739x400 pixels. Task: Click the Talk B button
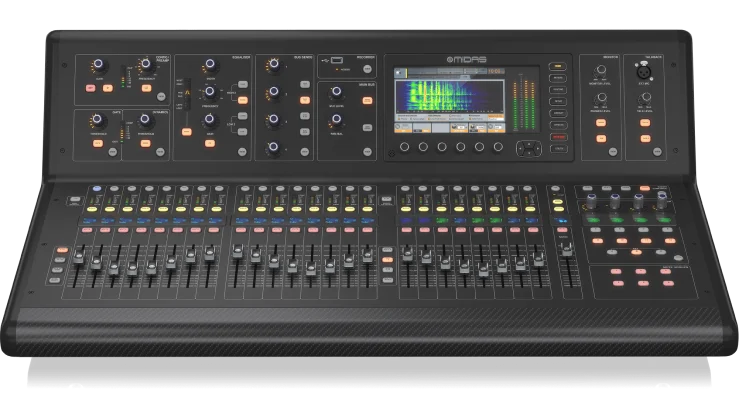coord(645,139)
